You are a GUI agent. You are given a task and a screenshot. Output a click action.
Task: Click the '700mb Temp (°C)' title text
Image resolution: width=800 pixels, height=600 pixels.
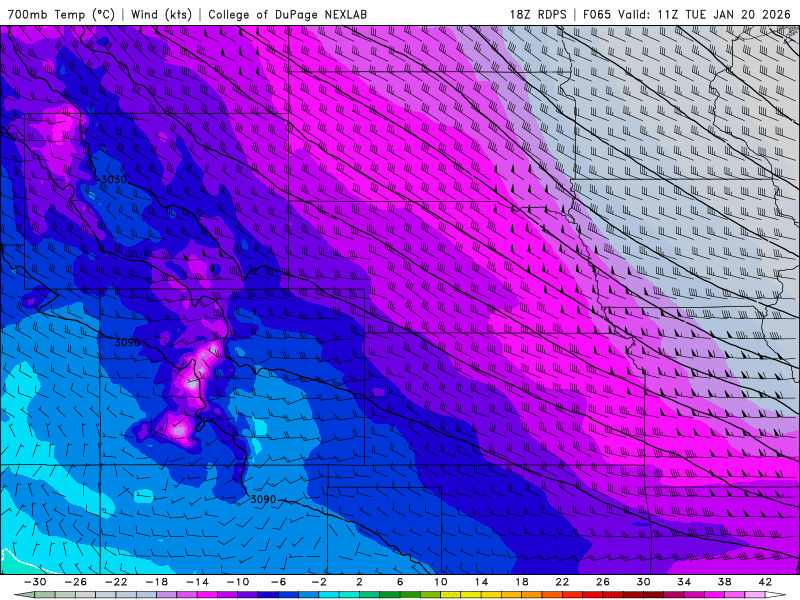pyautogui.click(x=61, y=14)
